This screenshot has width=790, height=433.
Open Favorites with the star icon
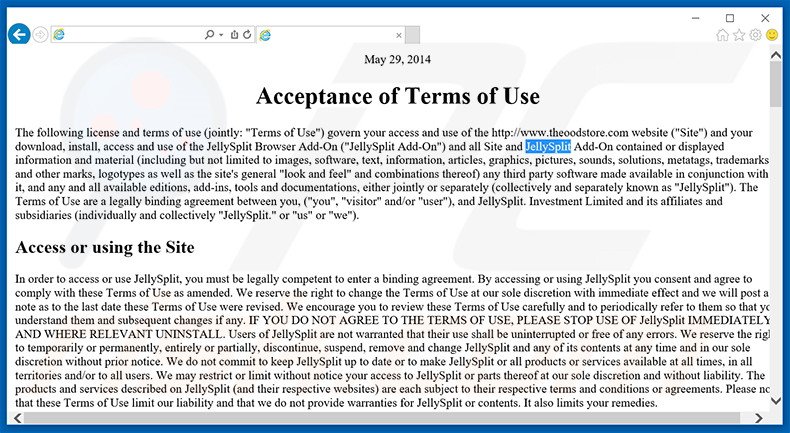[739, 35]
